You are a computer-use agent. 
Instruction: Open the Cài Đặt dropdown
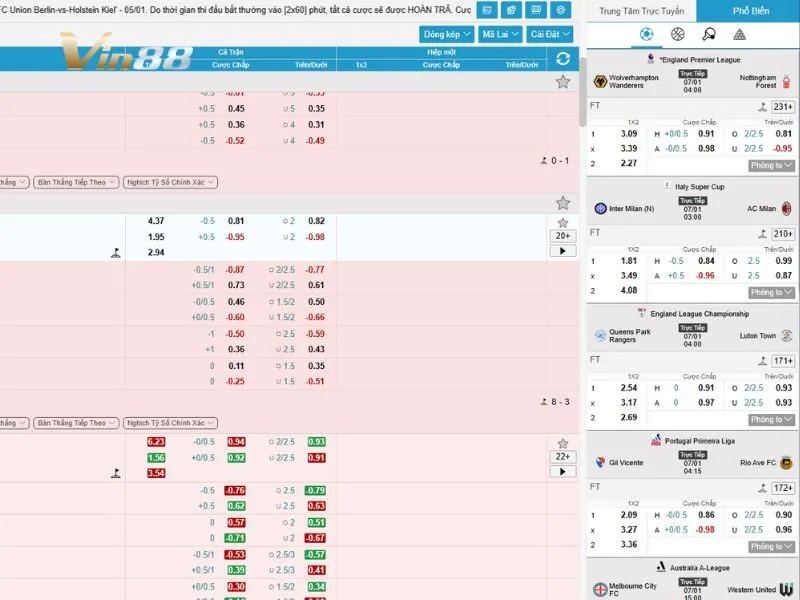click(x=549, y=34)
